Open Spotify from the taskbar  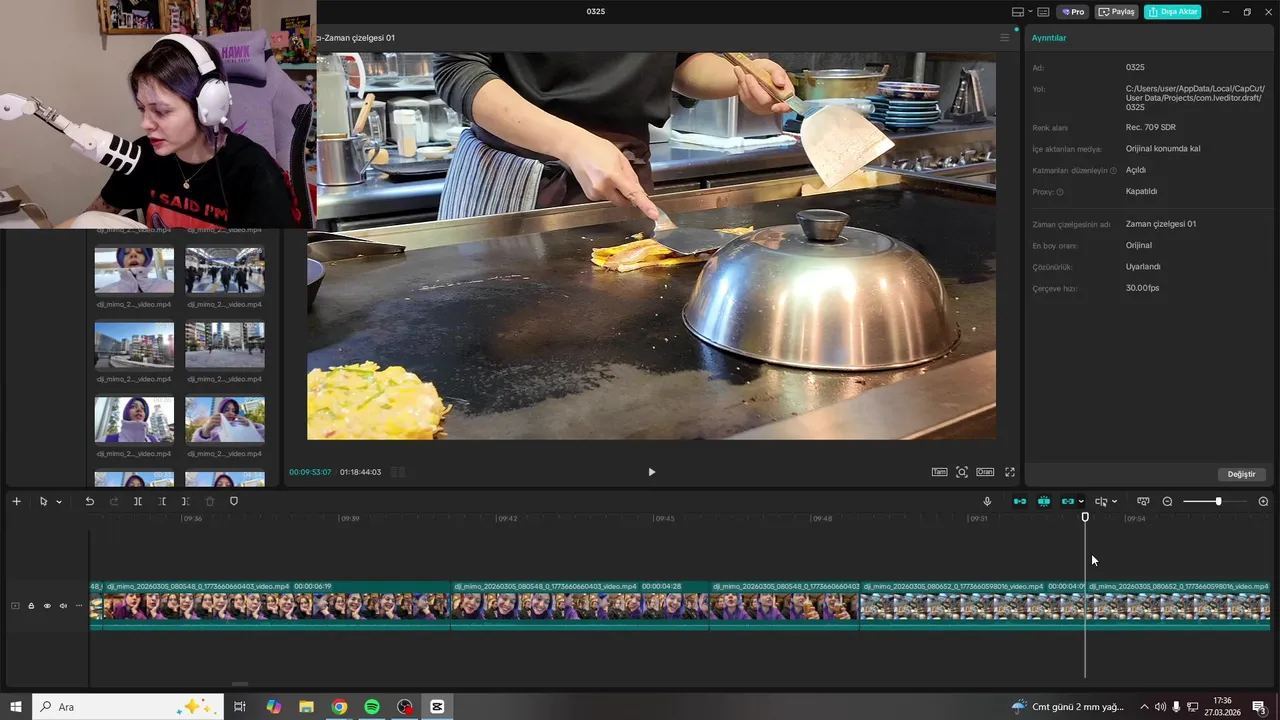click(x=372, y=707)
